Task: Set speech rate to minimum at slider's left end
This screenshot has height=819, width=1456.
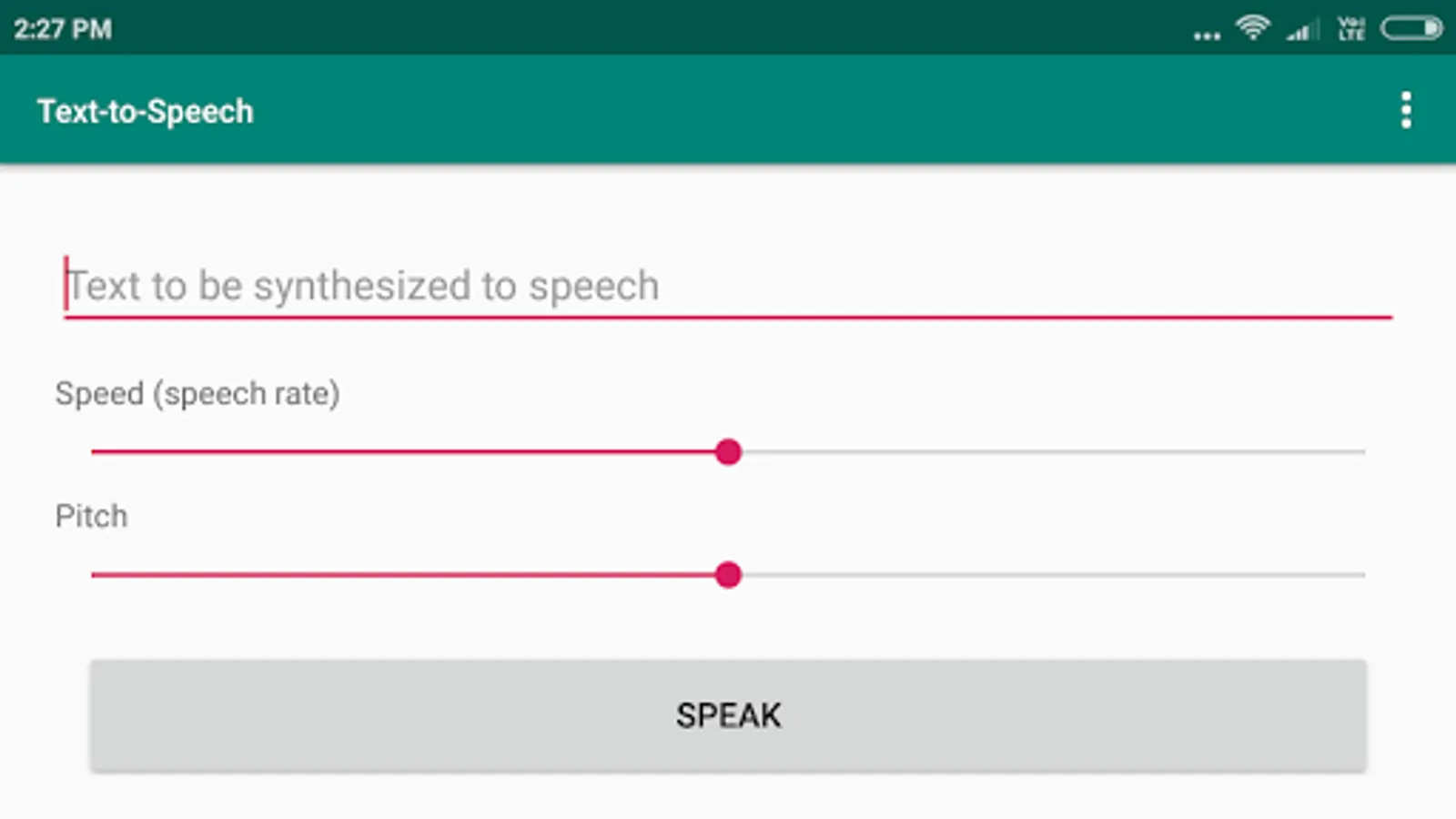Action: click(93, 451)
